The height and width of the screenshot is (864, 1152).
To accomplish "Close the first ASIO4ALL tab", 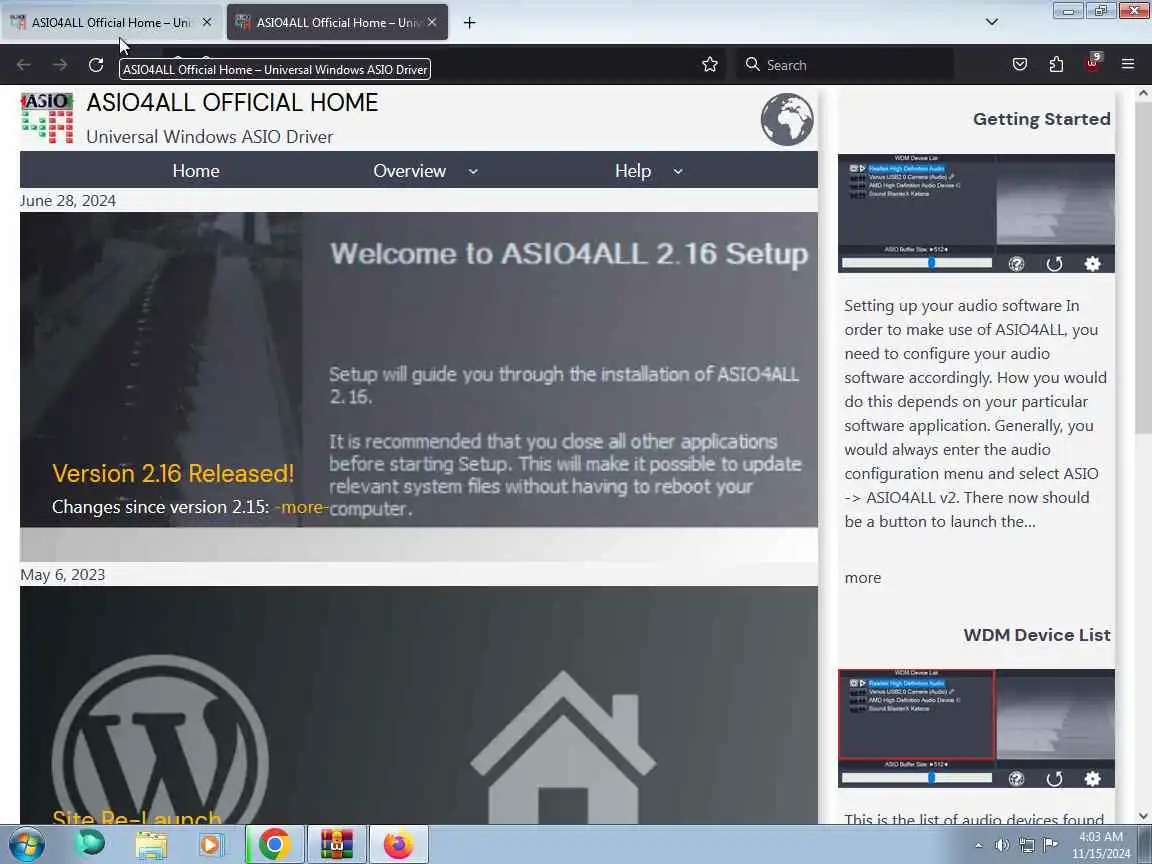I will pyautogui.click(x=207, y=22).
